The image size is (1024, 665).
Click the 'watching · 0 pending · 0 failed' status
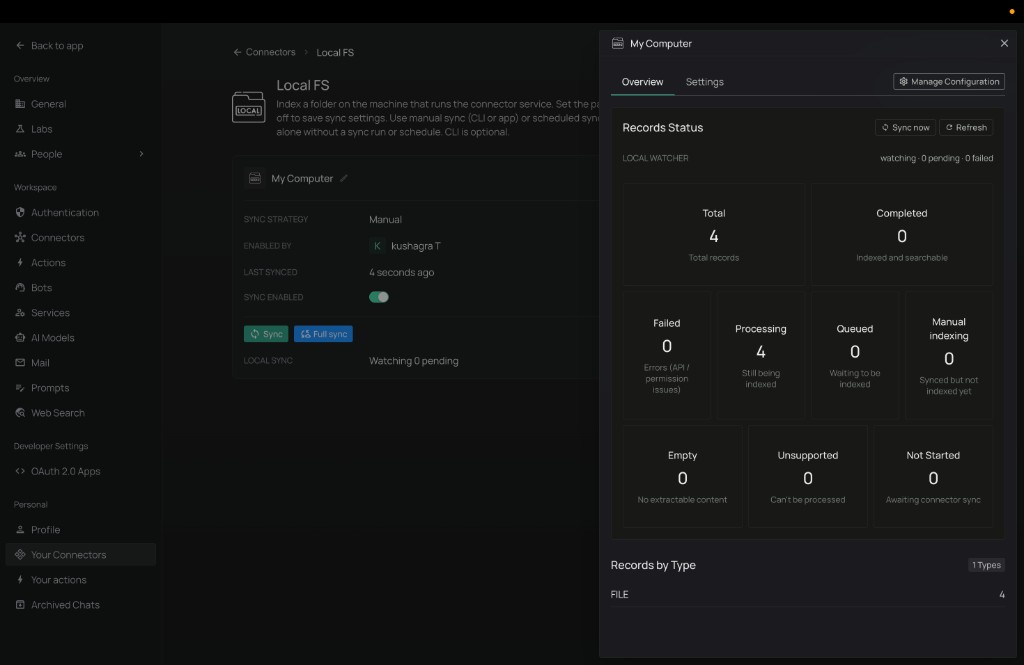[936, 158]
